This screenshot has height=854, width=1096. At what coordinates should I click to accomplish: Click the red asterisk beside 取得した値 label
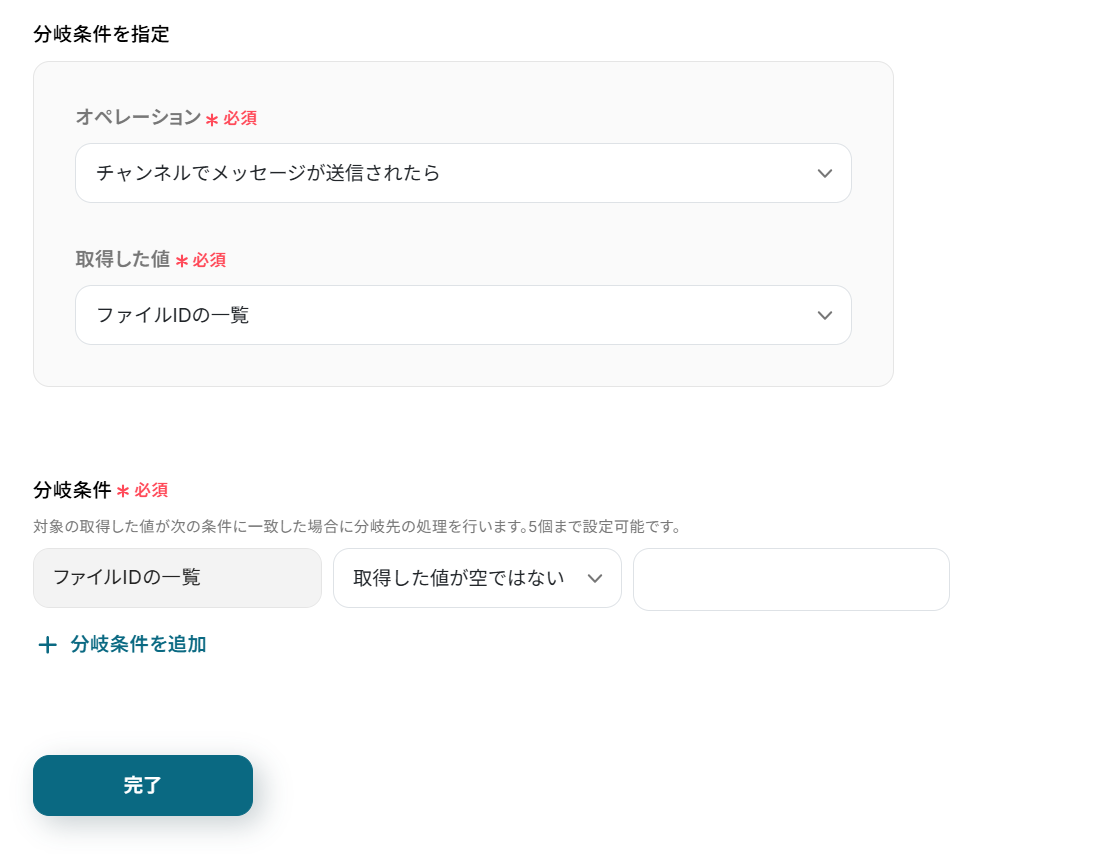click(182, 262)
